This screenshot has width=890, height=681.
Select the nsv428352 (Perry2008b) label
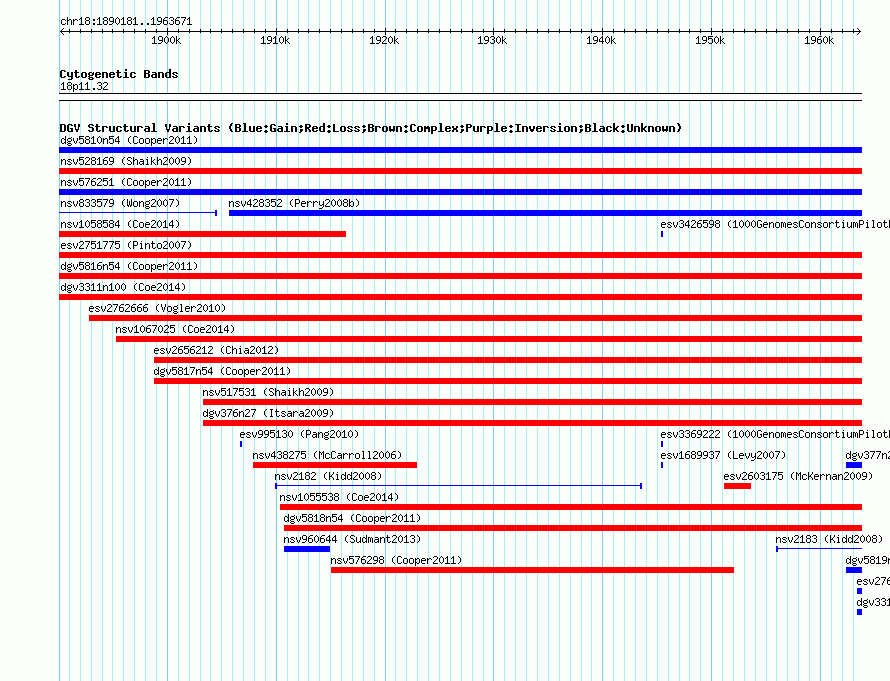[294, 203]
